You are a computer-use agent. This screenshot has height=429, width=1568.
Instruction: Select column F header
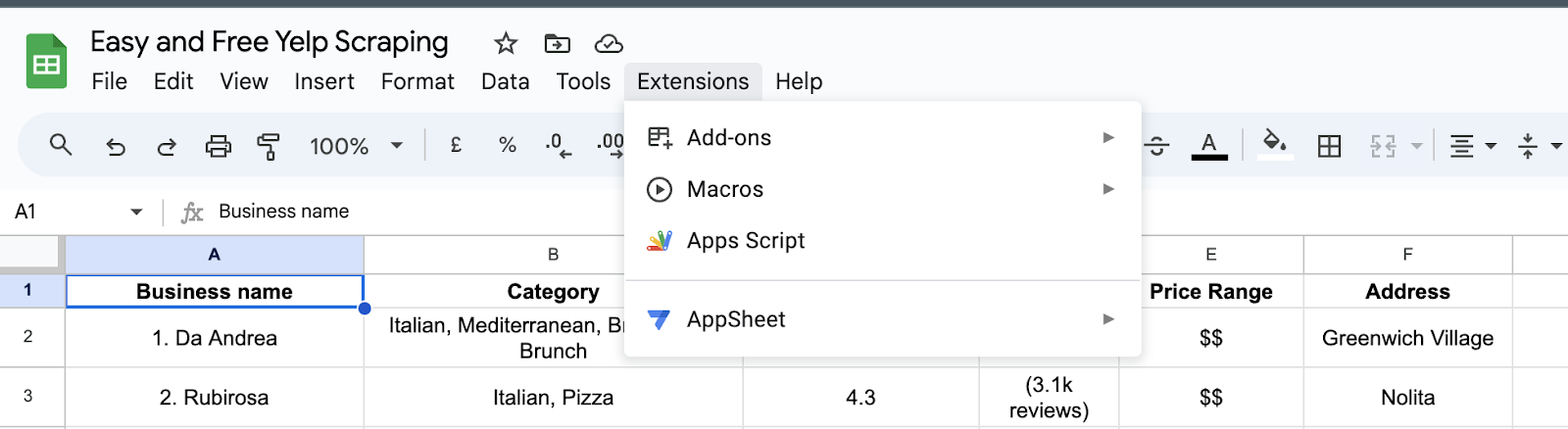point(1408,255)
